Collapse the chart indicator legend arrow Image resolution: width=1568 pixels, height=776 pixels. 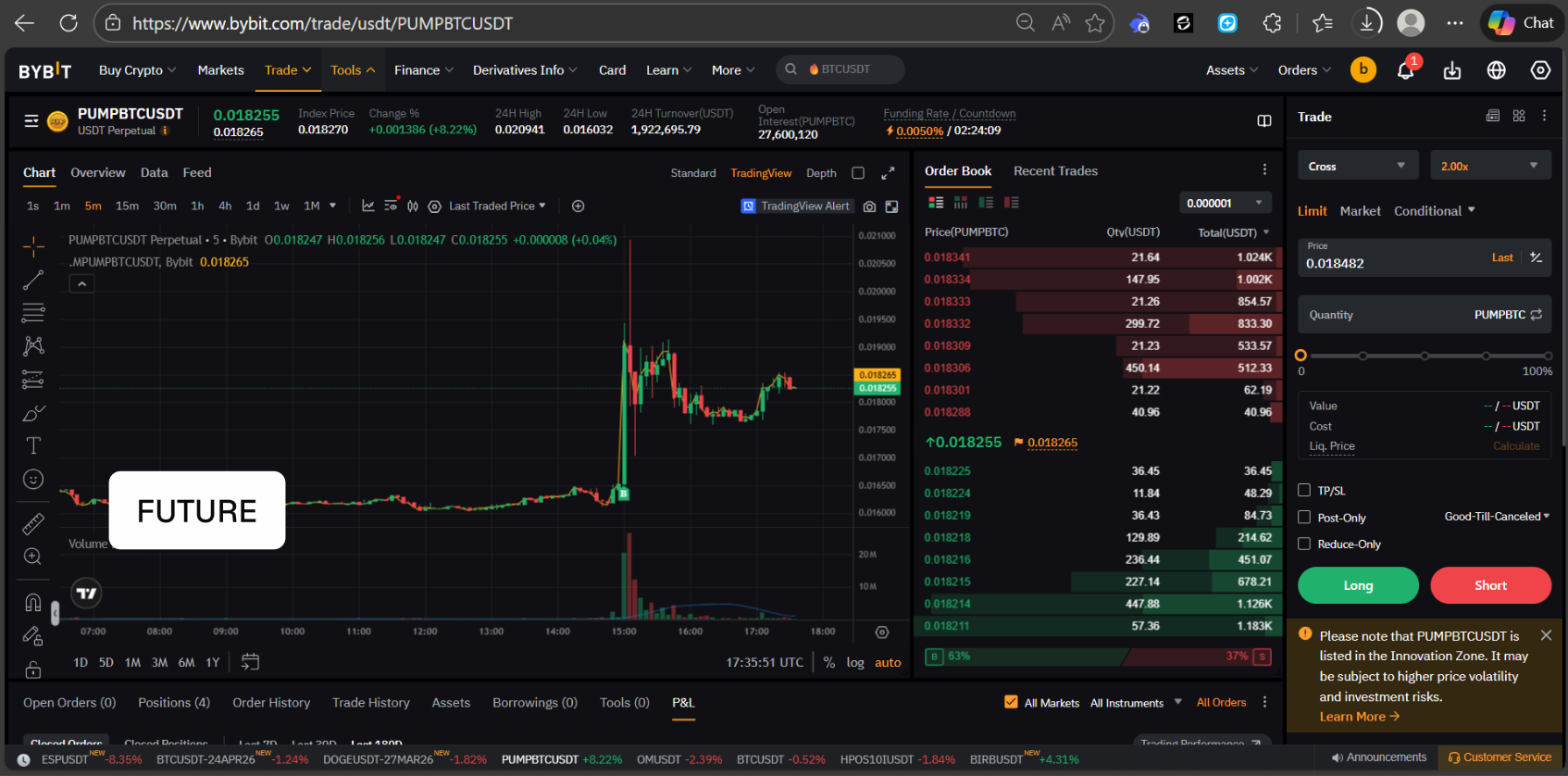[82, 284]
